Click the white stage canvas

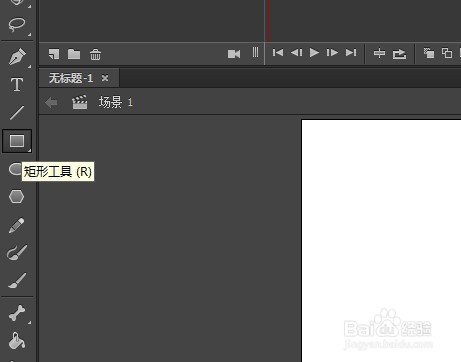pos(381,240)
